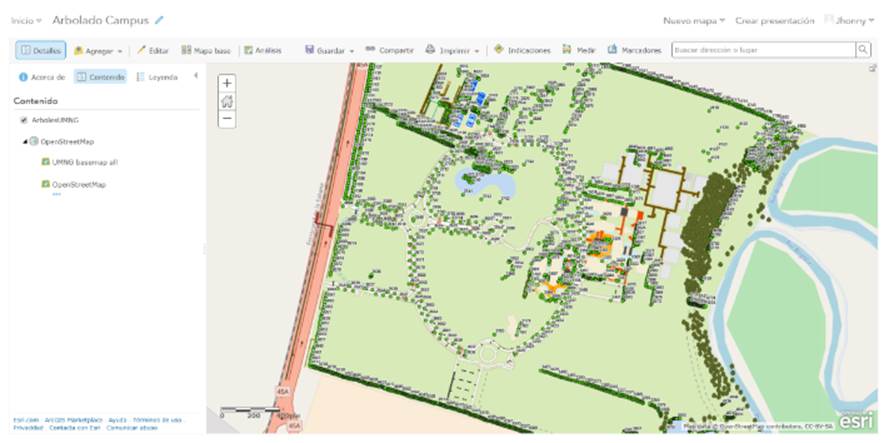Open the Agregar dropdown

98,49
